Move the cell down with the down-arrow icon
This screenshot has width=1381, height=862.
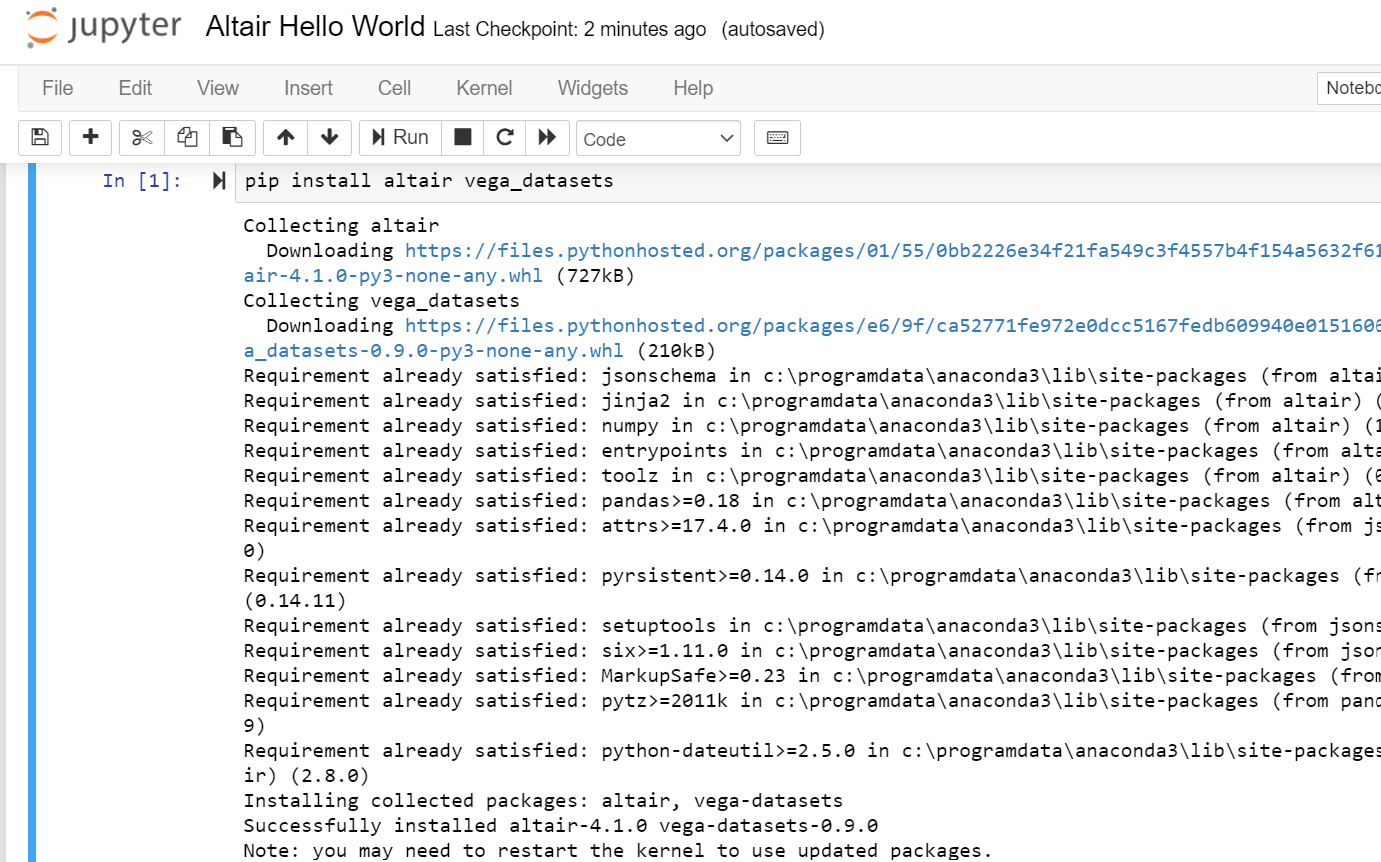pyautogui.click(x=329, y=137)
